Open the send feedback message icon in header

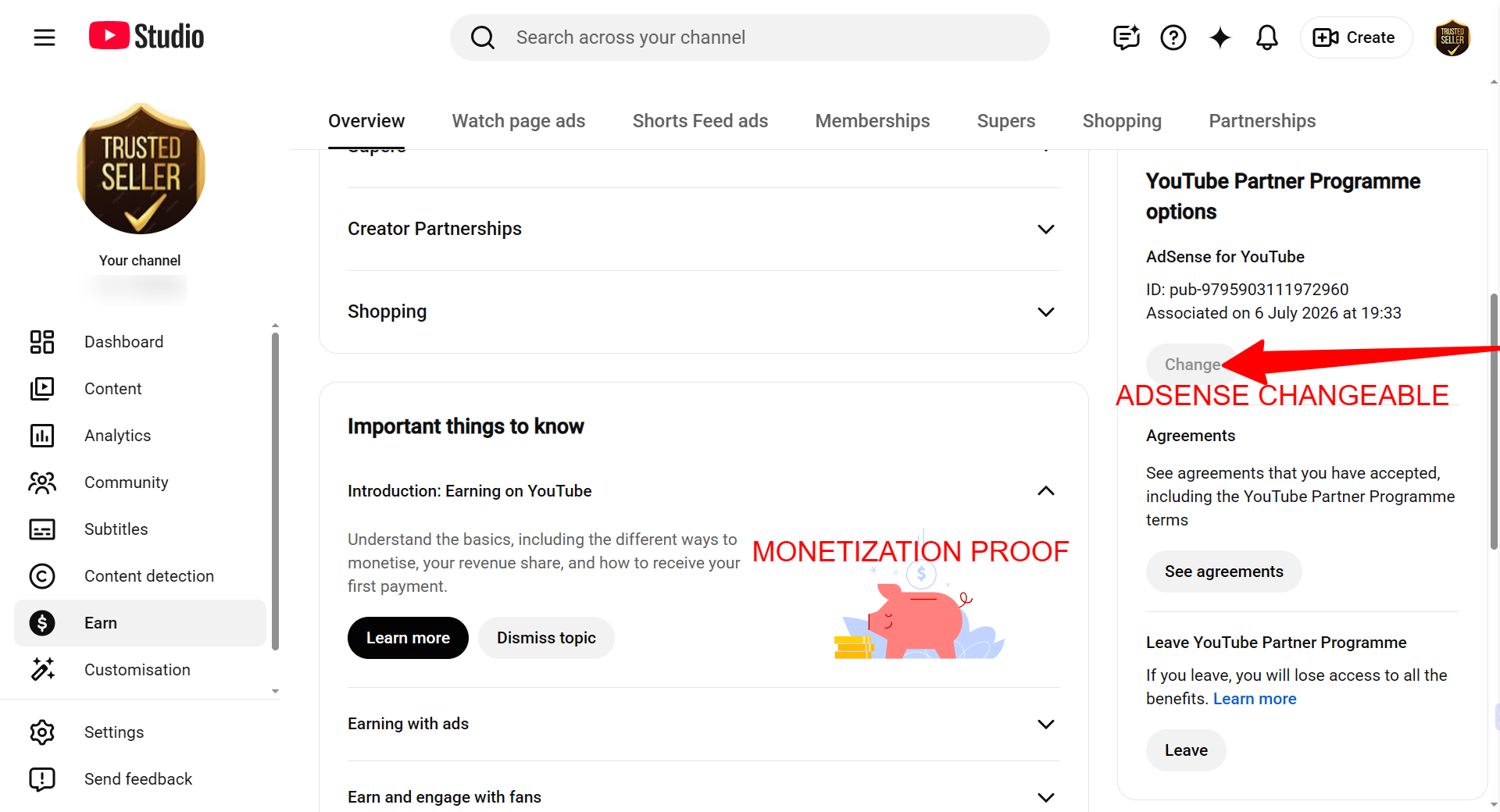pyautogui.click(x=1126, y=37)
